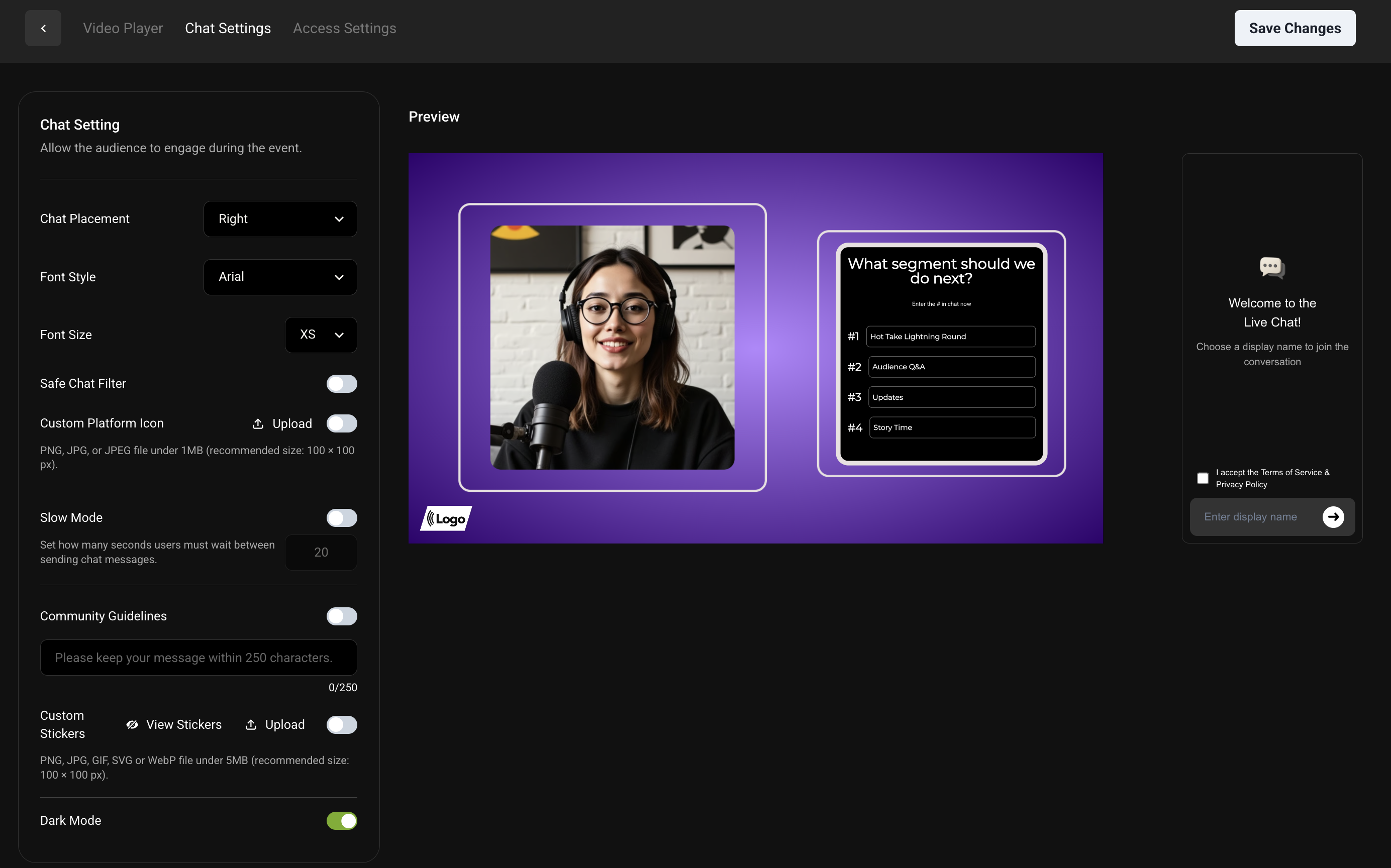Switch to the Access Settings tab

tap(345, 28)
